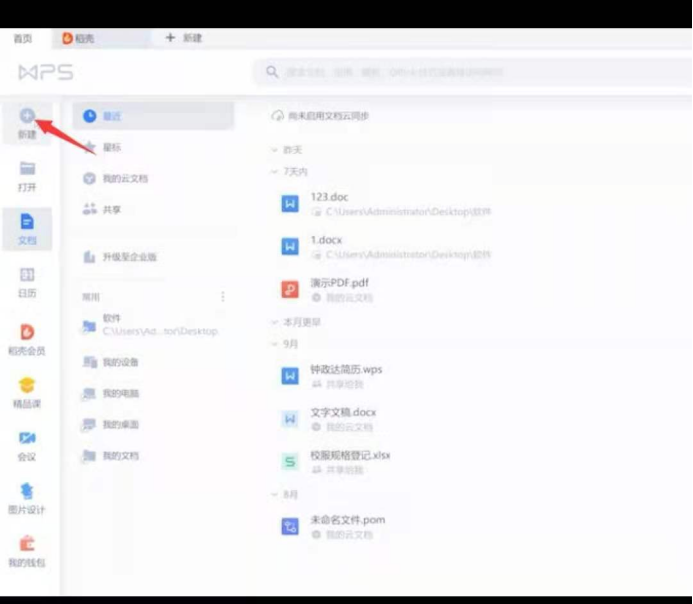693x604 pixels.
Task: Click the document search input field
Action: (x=473, y=72)
